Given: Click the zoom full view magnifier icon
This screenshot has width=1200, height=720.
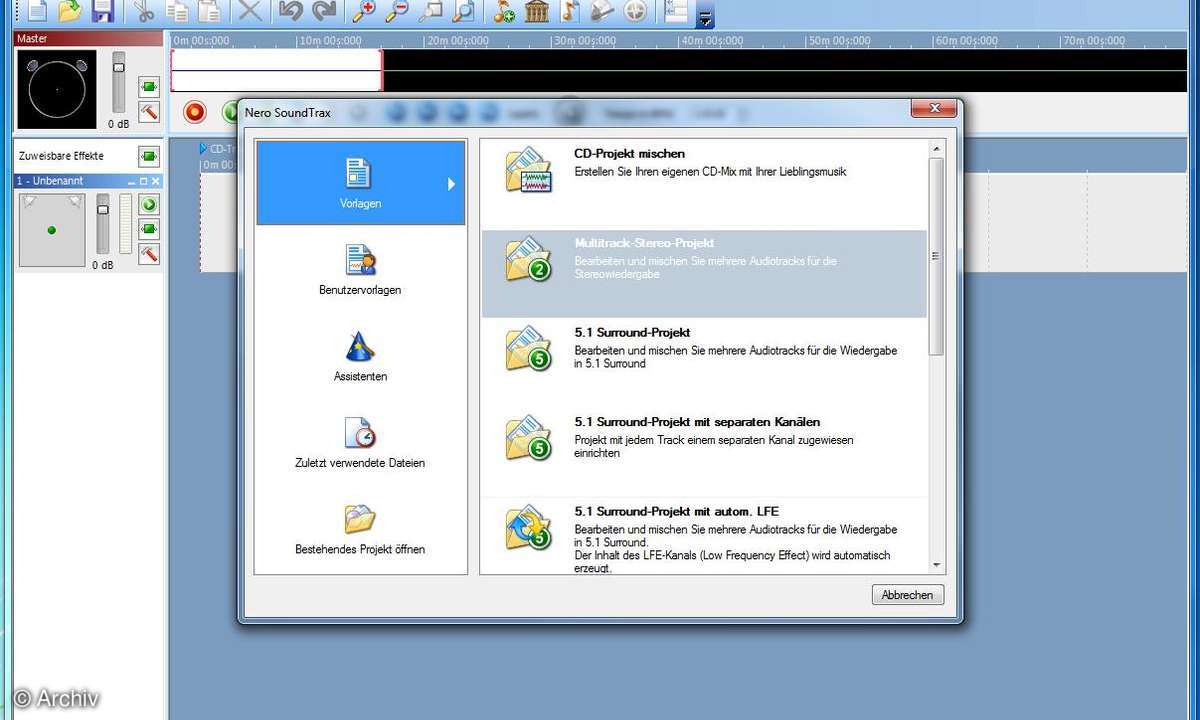Looking at the screenshot, I should click(x=462, y=11).
